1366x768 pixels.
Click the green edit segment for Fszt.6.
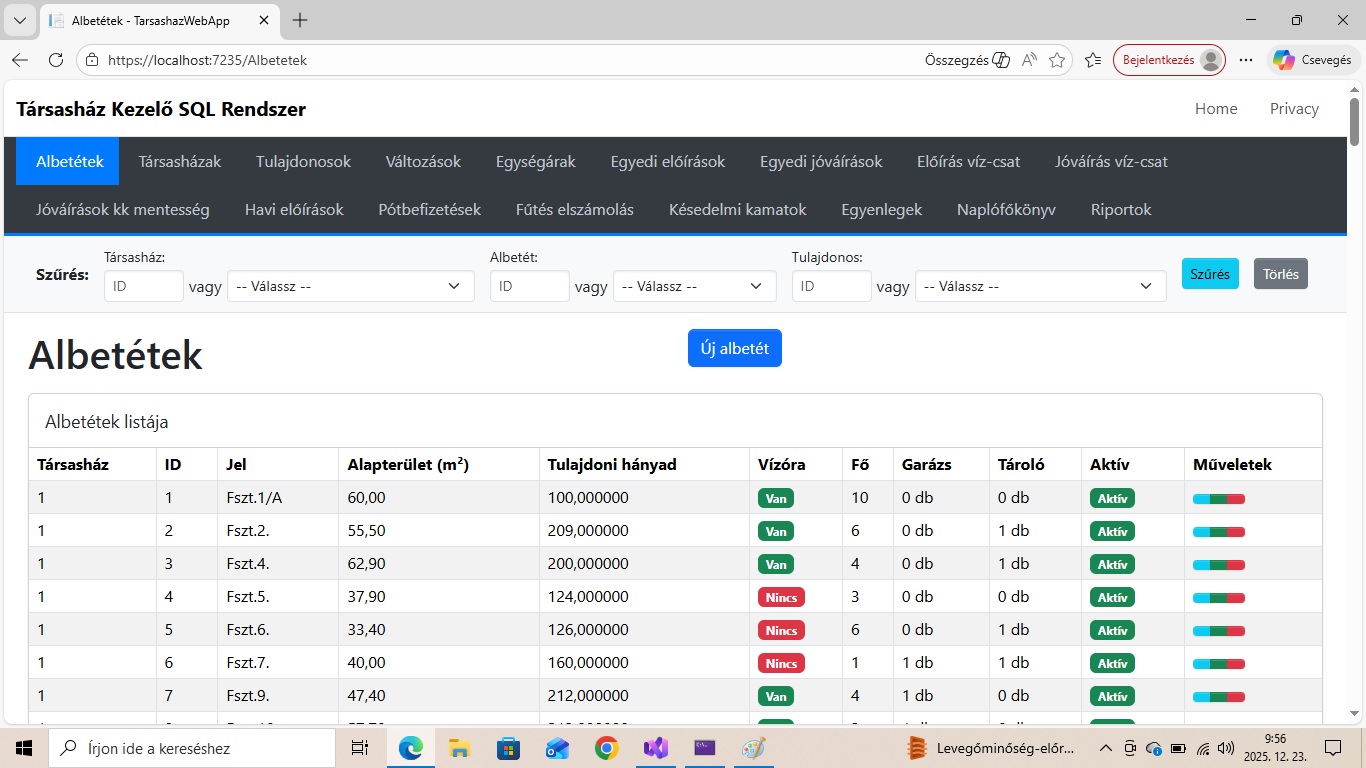(x=1218, y=630)
